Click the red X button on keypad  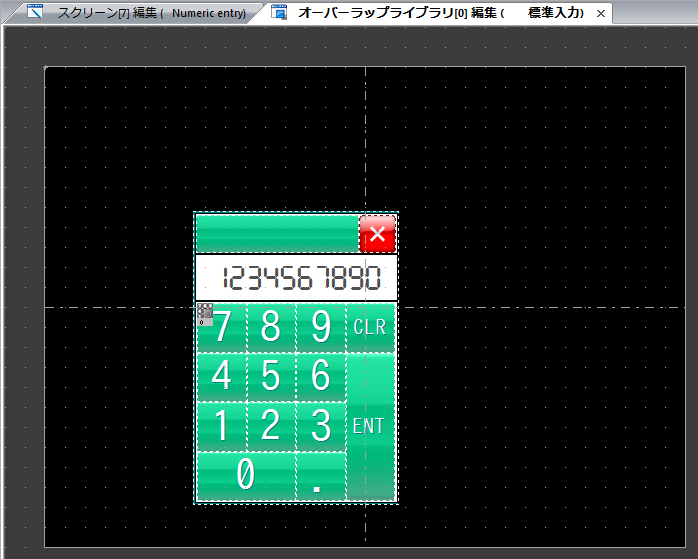pyautogui.click(x=377, y=234)
